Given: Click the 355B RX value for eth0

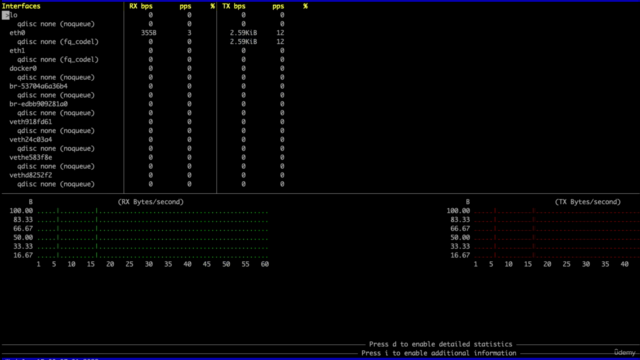Looking at the screenshot, I should coord(149,33).
